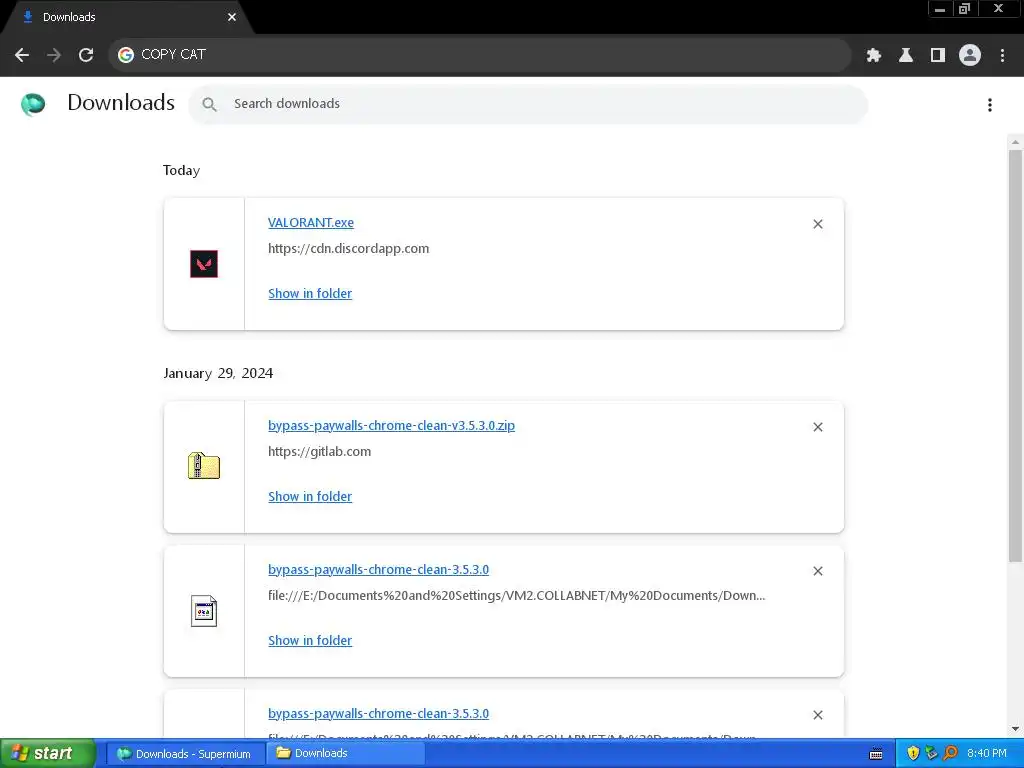Click the Google icon in address bar

126,55
